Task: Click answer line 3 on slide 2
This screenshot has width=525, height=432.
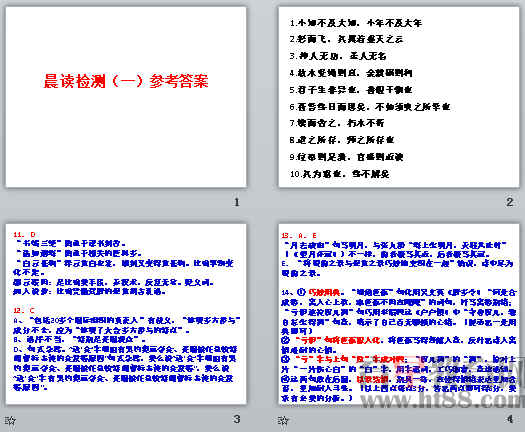Action: tap(338, 56)
